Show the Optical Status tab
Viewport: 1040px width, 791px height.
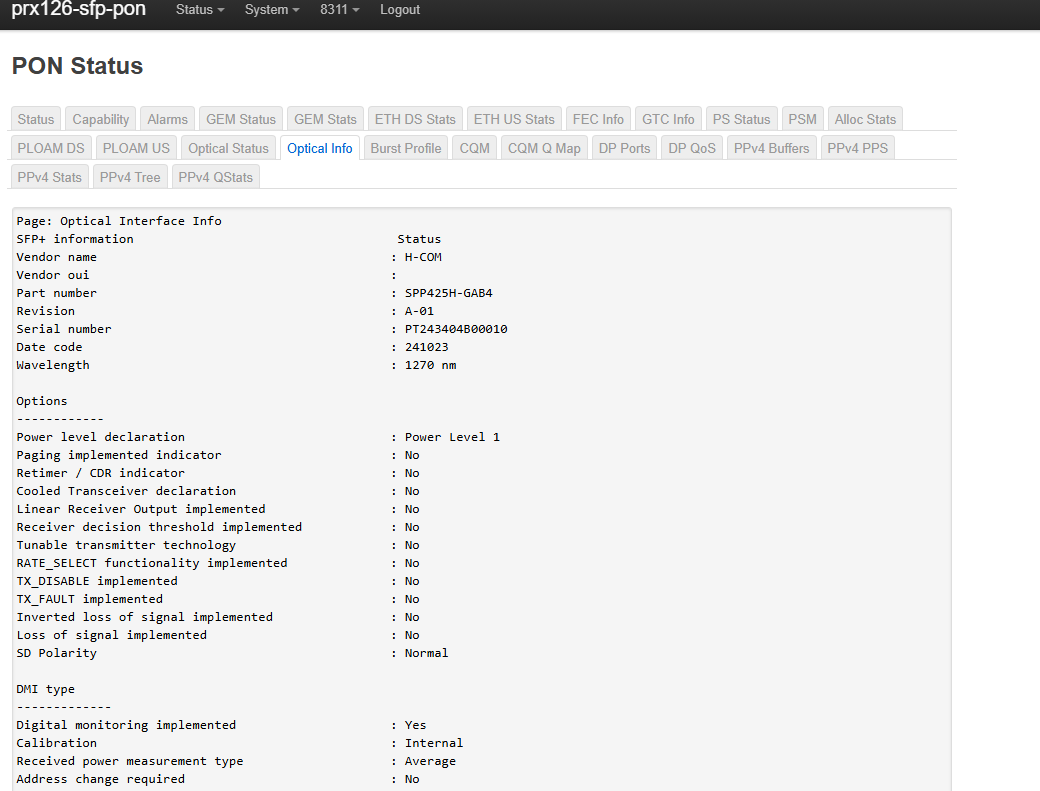pos(228,148)
